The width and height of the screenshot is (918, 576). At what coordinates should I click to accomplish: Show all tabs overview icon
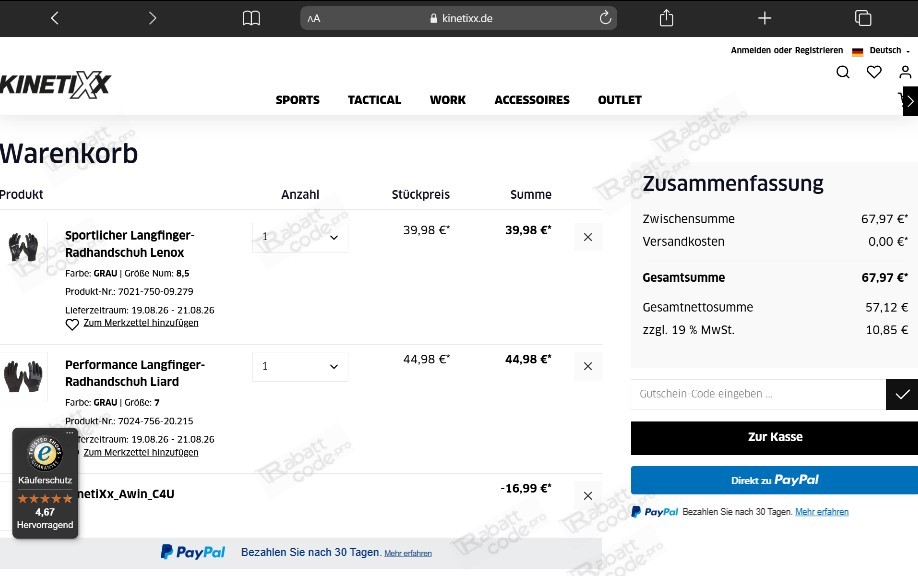tap(862, 18)
